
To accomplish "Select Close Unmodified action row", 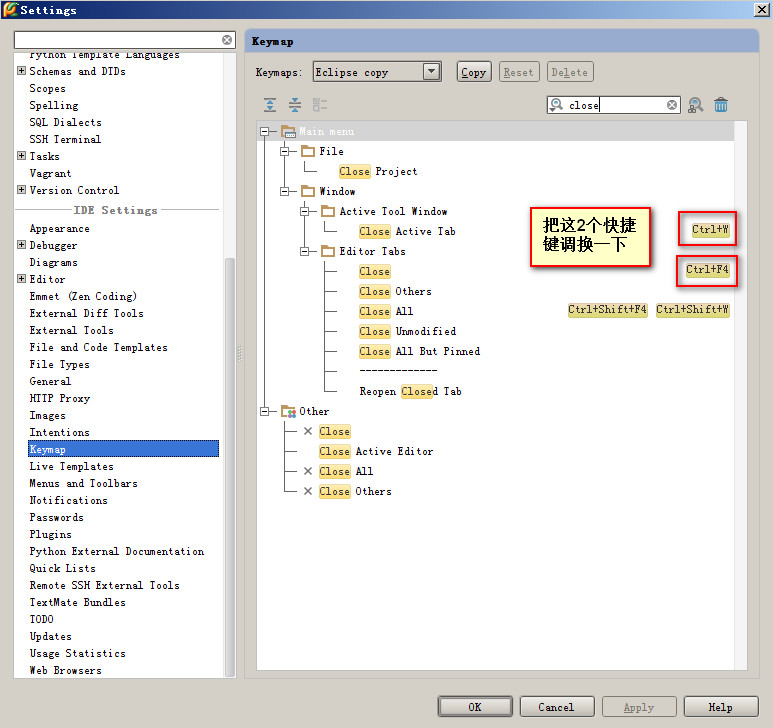I will 408,331.
